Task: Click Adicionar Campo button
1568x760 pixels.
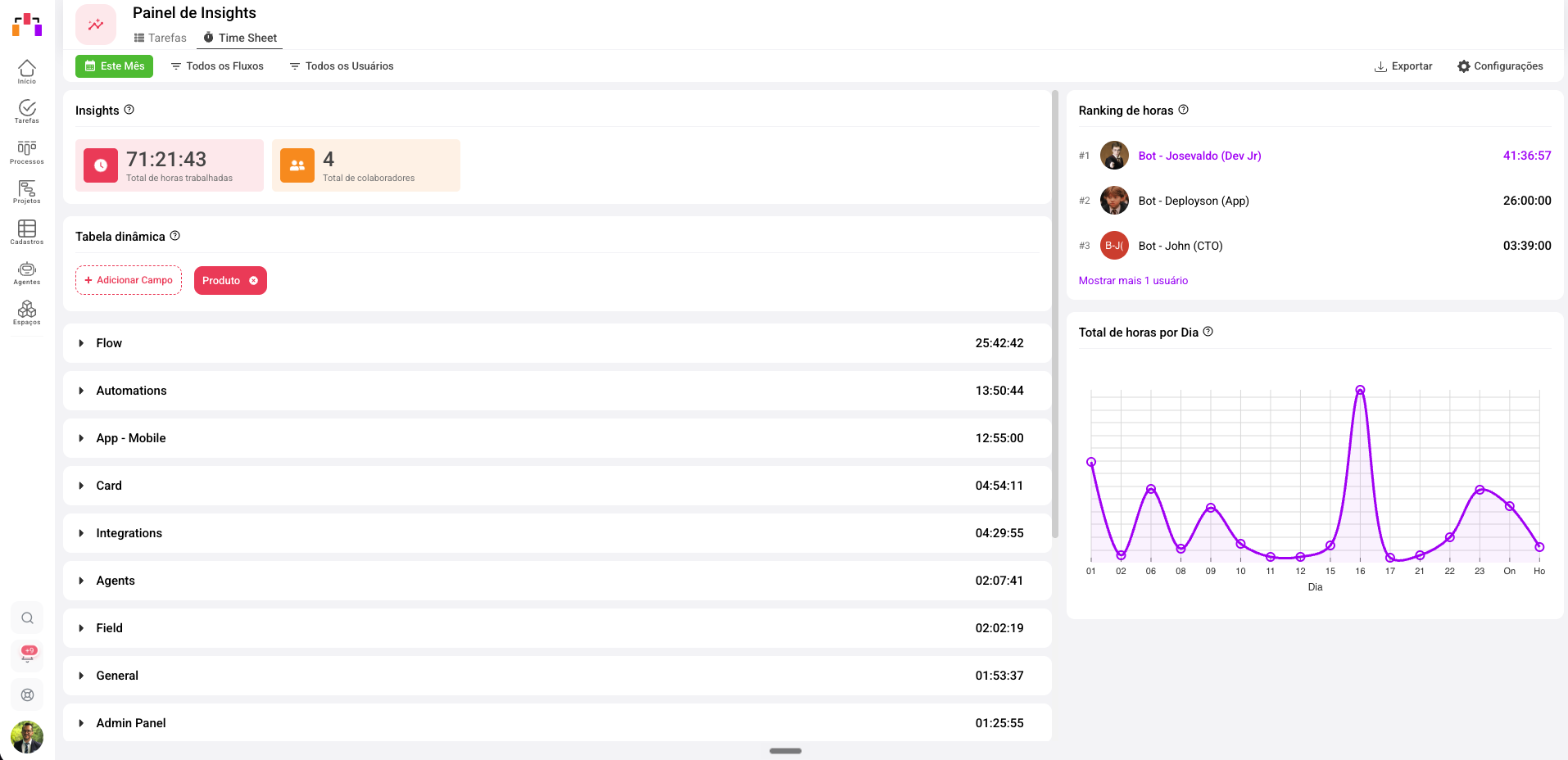Action: 129,280
